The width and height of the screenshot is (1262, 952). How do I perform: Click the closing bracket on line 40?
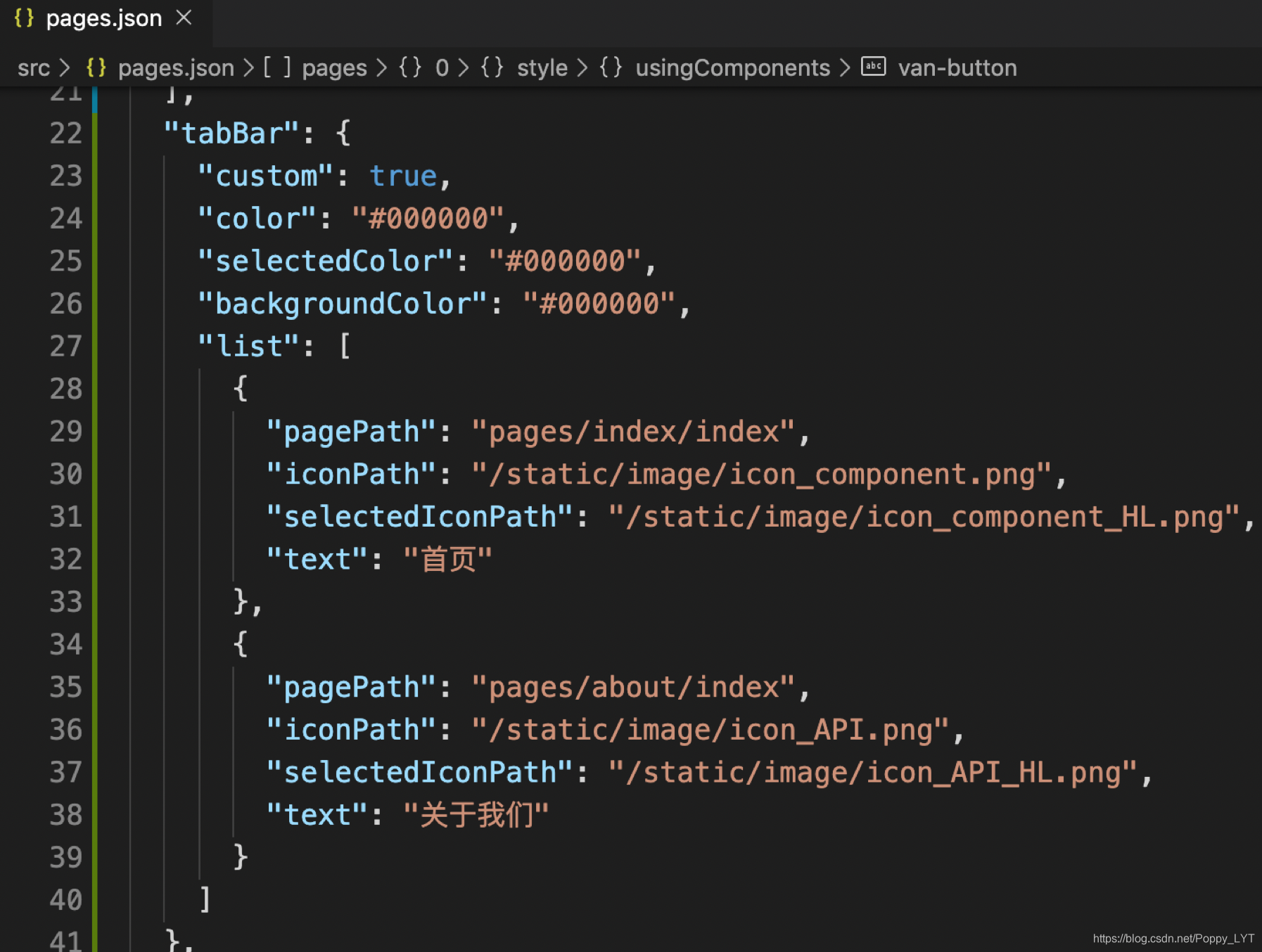click(205, 899)
